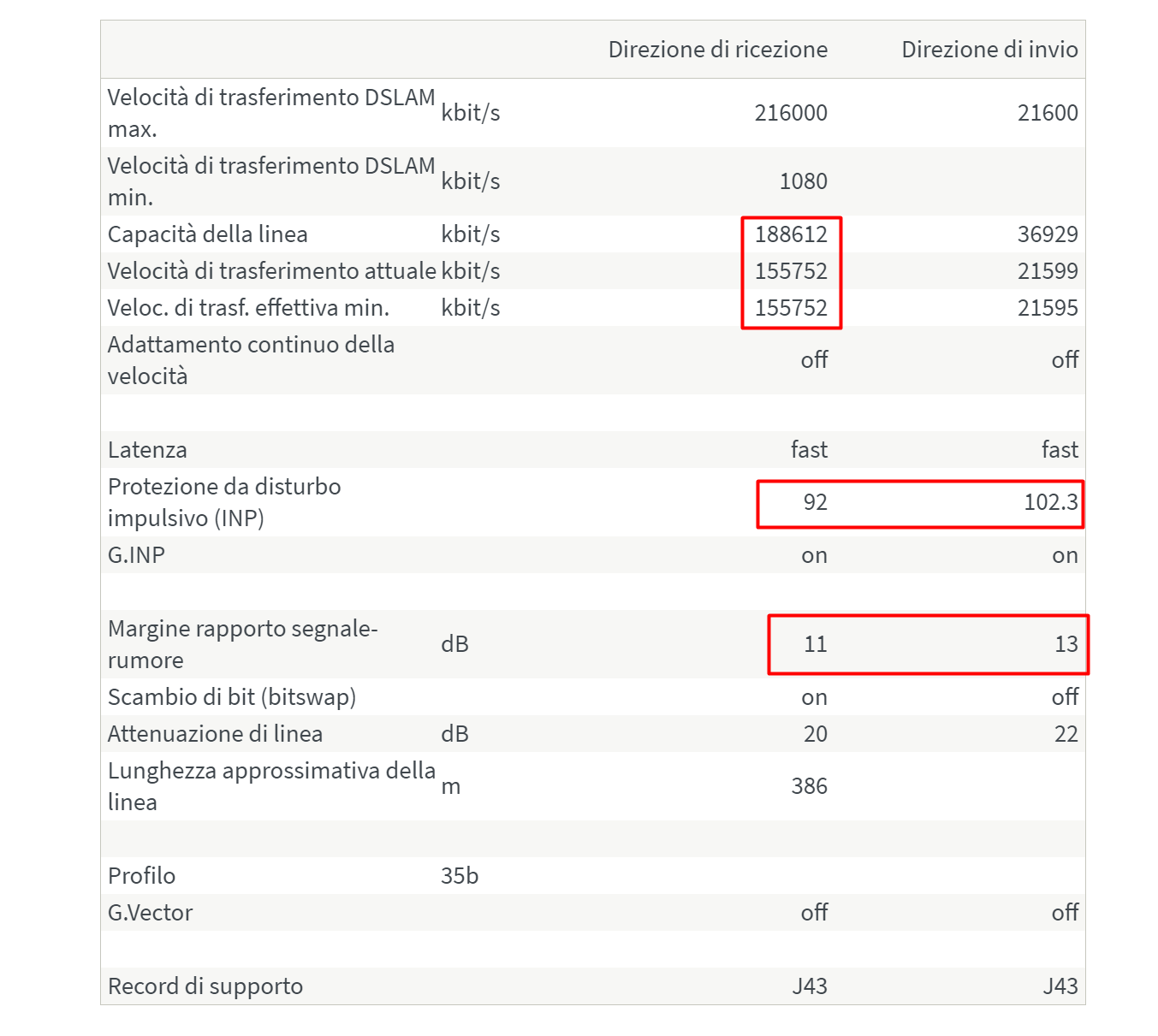Click the "Direzione di invio" column header
Viewport: 1158px width, 1036px height.
pos(989,50)
